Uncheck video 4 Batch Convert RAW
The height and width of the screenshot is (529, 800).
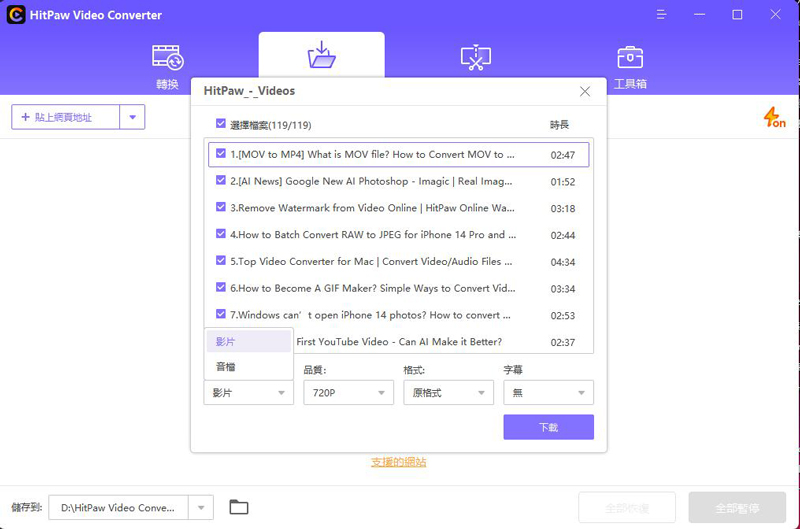[x=220, y=234]
